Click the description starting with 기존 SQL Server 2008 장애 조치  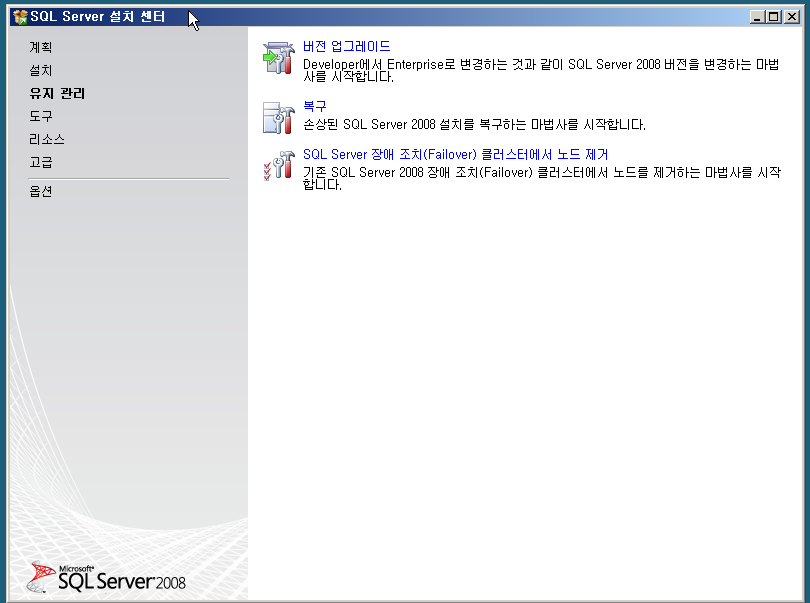[x=542, y=178]
